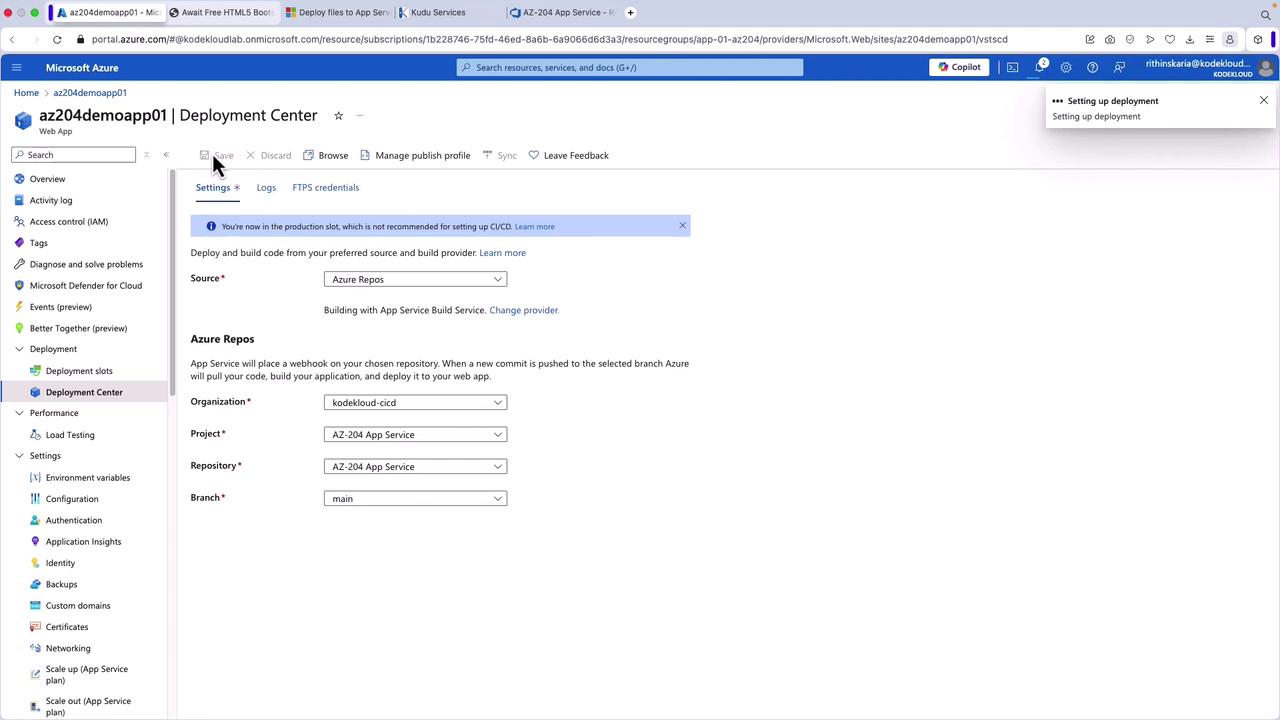Switch to Kudu Services browser tab
The image size is (1280, 720).
pos(452,13)
